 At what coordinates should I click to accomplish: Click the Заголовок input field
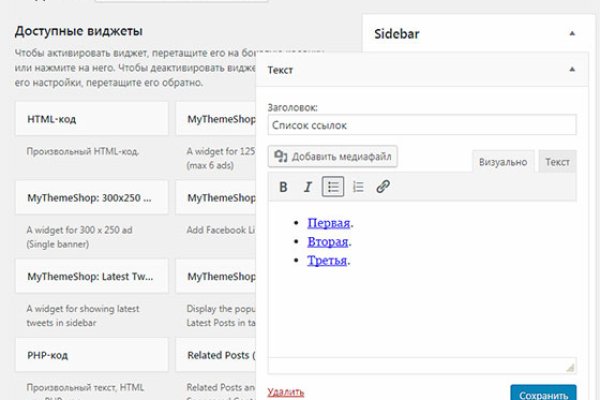(x=422, y=125)
